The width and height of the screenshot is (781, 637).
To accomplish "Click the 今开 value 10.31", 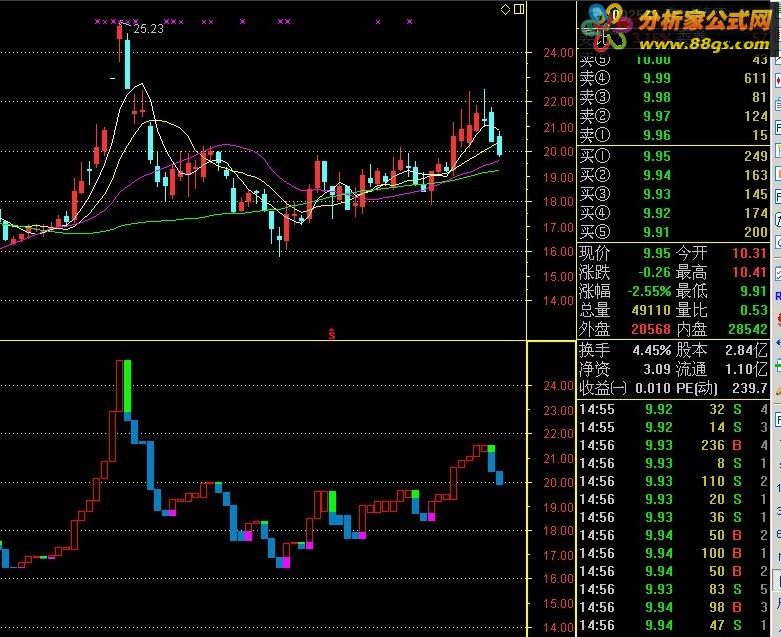I will (749, 253).
